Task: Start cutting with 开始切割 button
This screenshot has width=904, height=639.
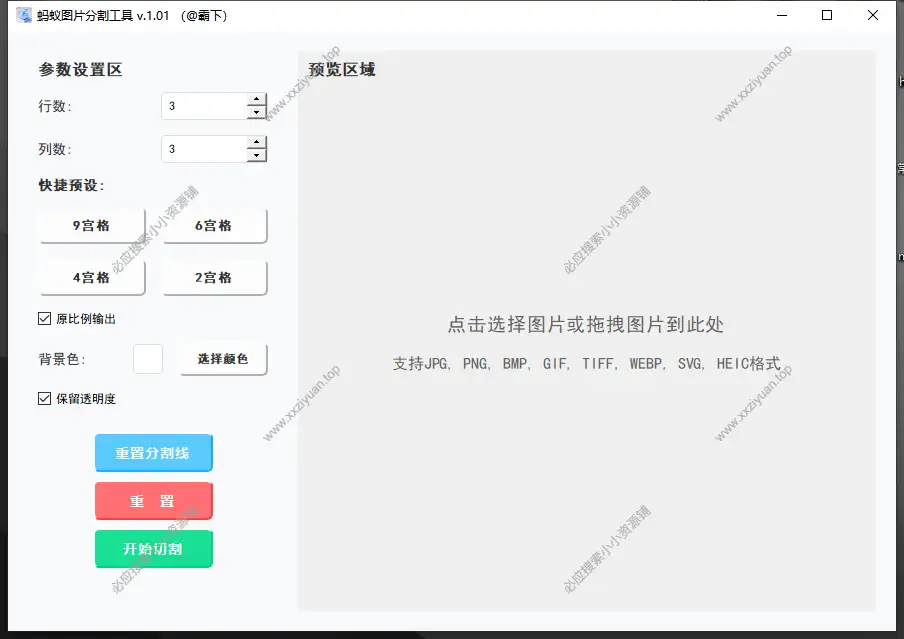Action: click(x=153, y=548)
